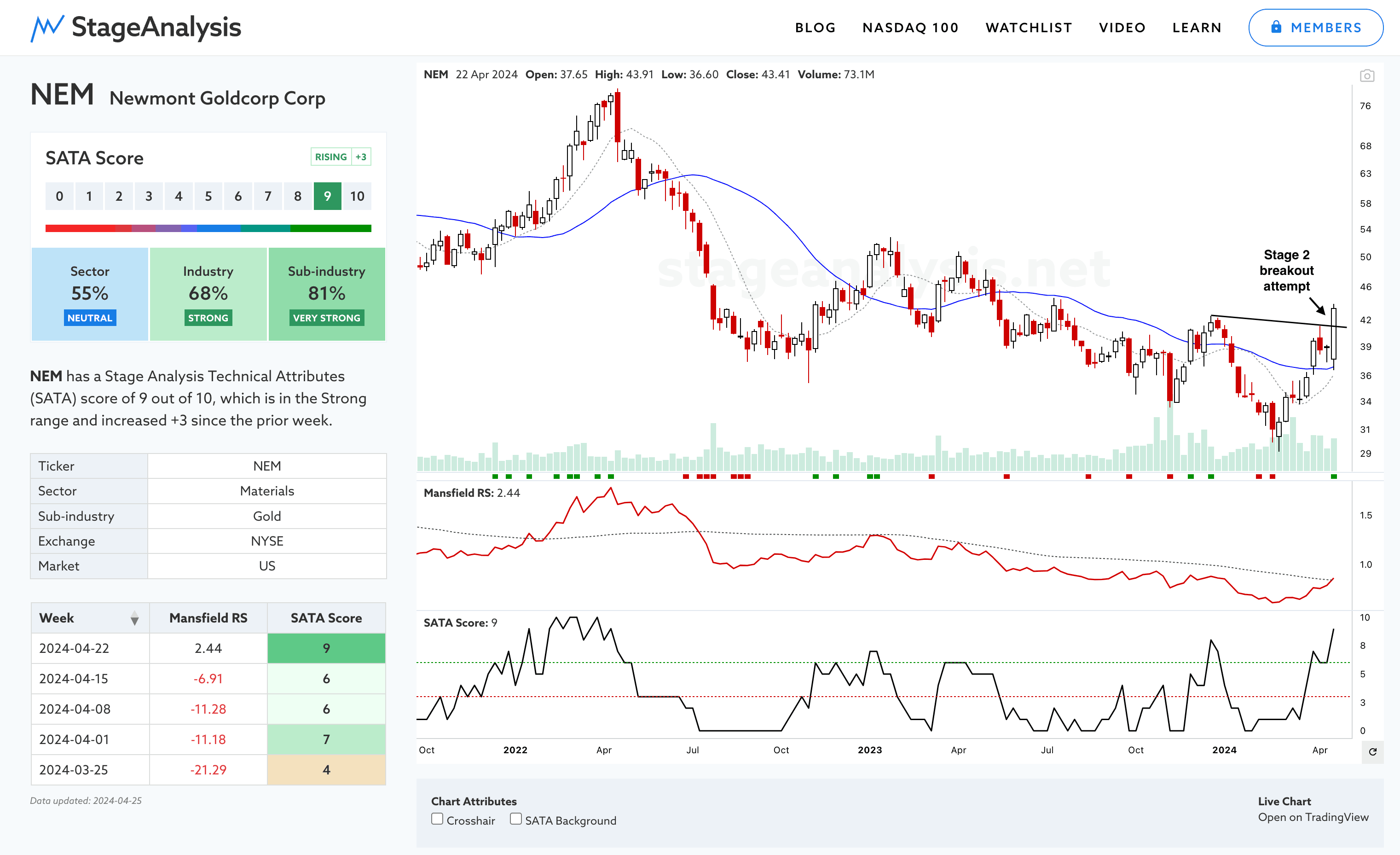Image resolution: width=1400 pixels, height=855 pixels.
Task: Click the MEMBERS button
Action: pyautogui.click(x=1315, y=28)
